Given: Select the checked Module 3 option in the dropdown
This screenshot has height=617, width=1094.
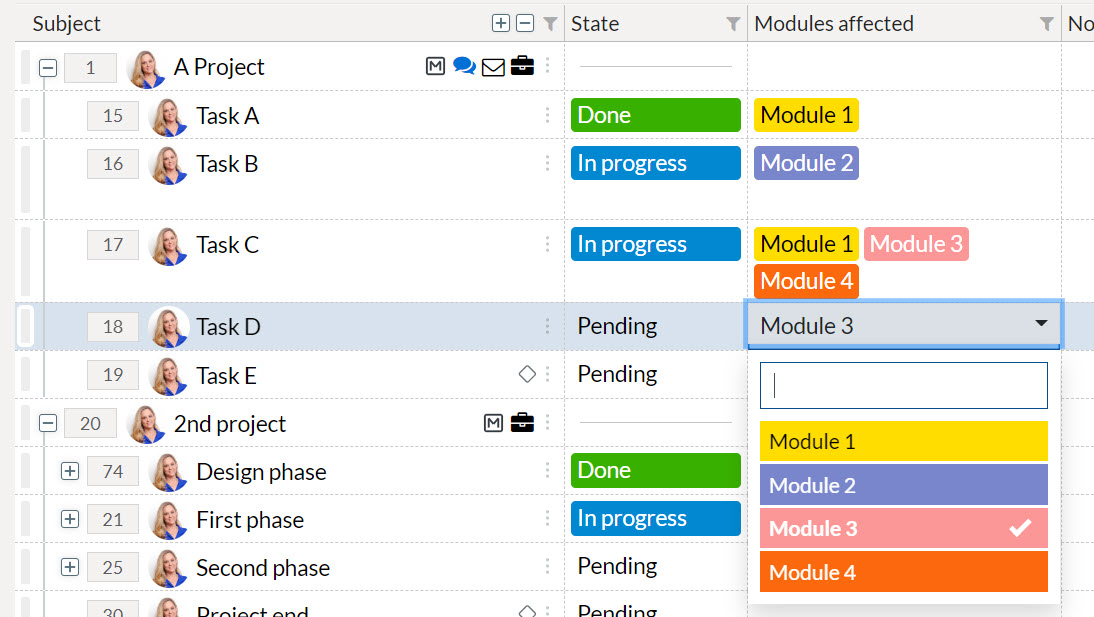Looking at the screenshot, I should [904, 528].
